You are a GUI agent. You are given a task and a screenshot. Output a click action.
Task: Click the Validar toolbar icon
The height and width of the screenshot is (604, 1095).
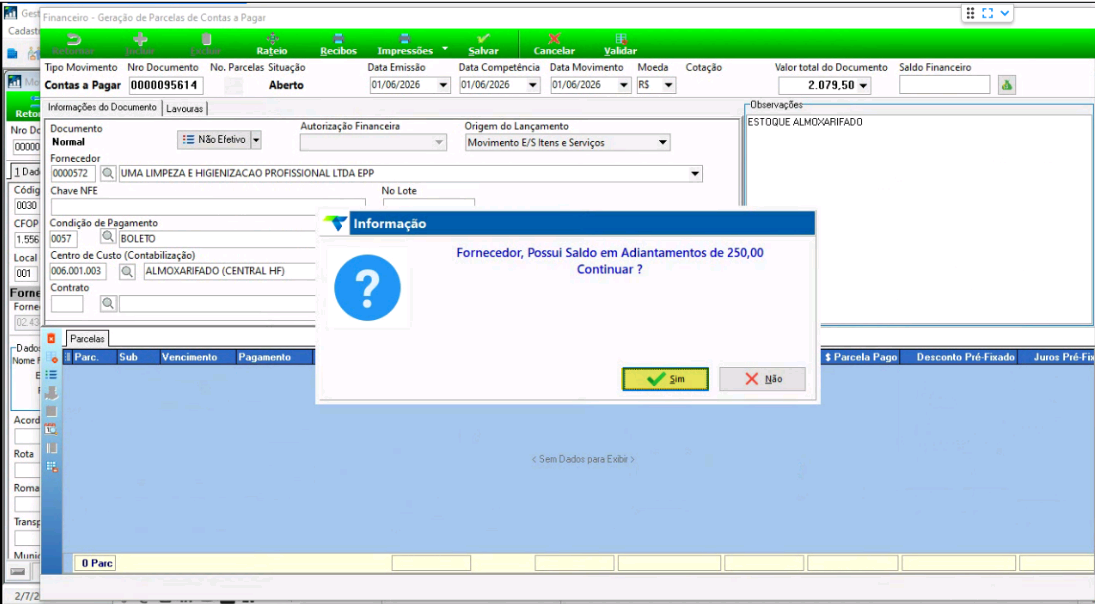[620, 39]
